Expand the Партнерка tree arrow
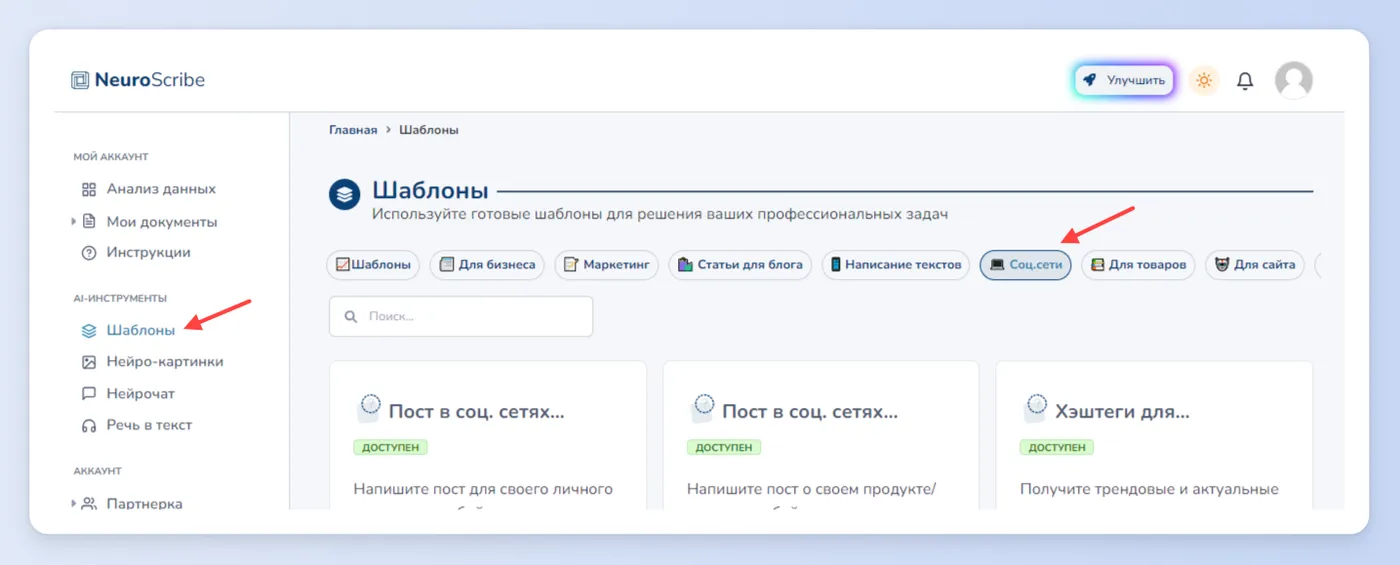This screenshot has height=565, width=1400. coord(73,503)
